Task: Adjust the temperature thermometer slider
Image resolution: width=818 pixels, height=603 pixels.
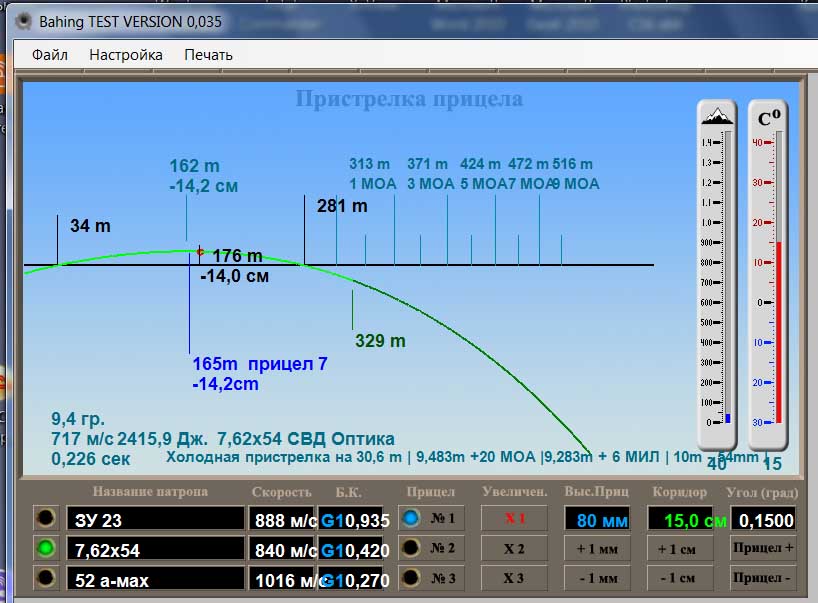Action: tap(778, 280)
